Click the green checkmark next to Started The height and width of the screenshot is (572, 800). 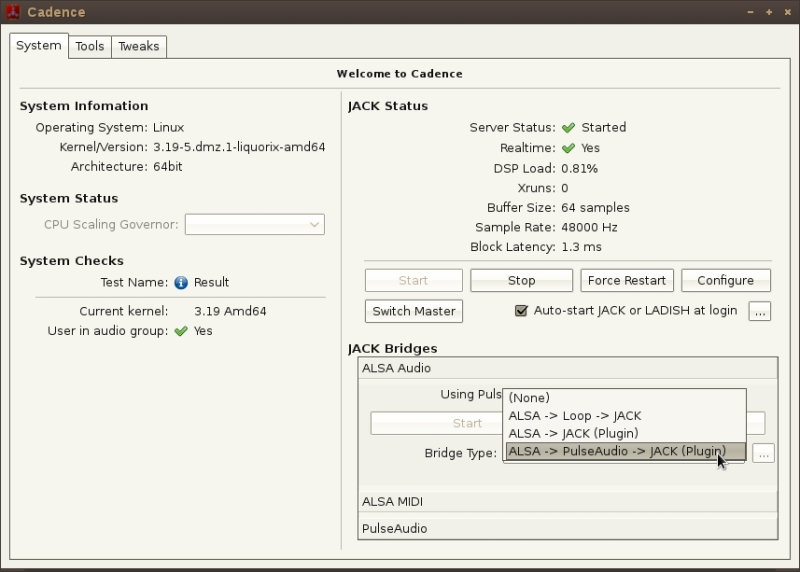(568, 128)
